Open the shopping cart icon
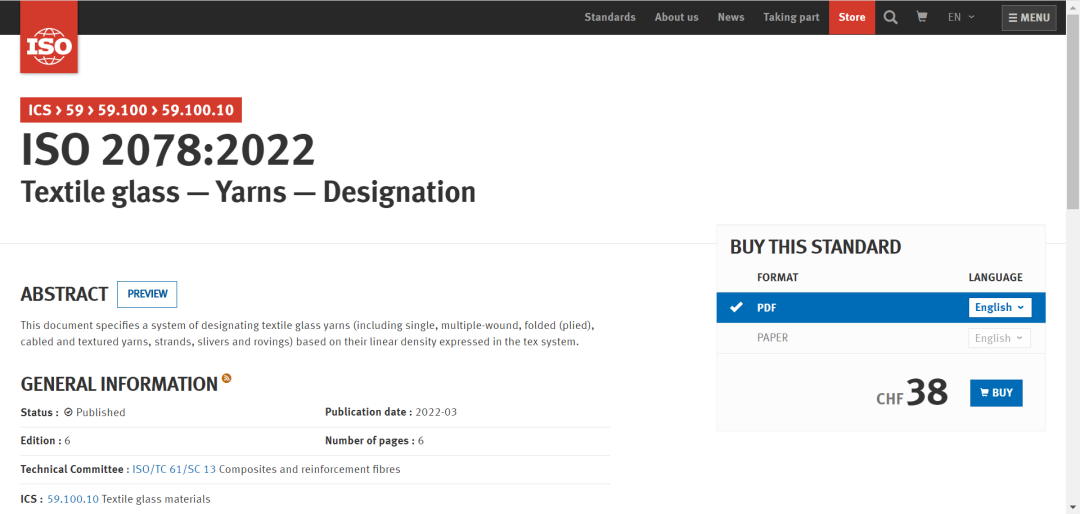Screen dimensions: 1080x514 click(921, 17)
